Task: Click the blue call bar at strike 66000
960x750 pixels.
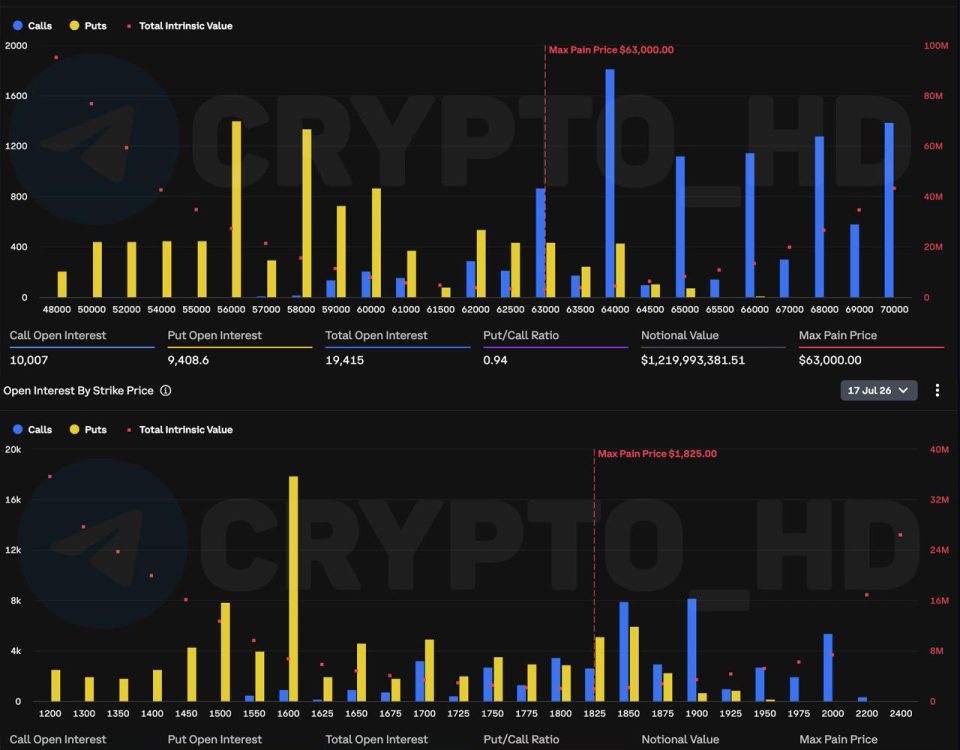Action: 749,225
